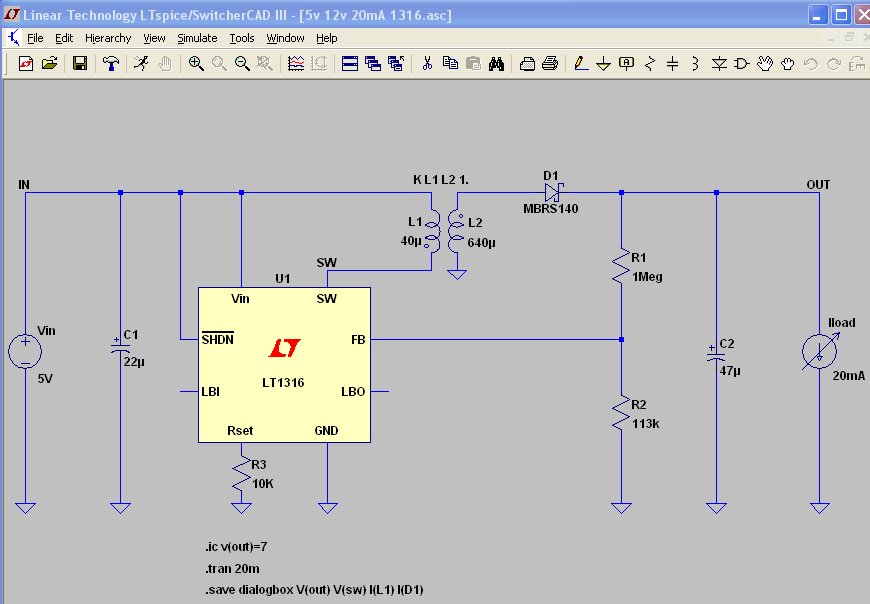The height and width of the screenshot is (604, 870).
Task: Click the .save dialogbox directive text
Action: point(314,590)
